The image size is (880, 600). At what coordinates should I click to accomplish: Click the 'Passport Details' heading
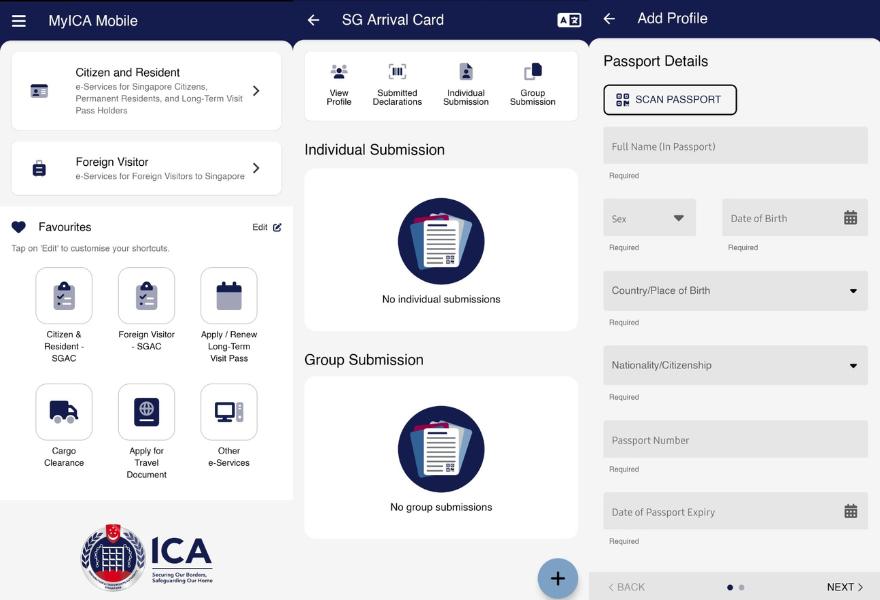(x=656, y=61)
